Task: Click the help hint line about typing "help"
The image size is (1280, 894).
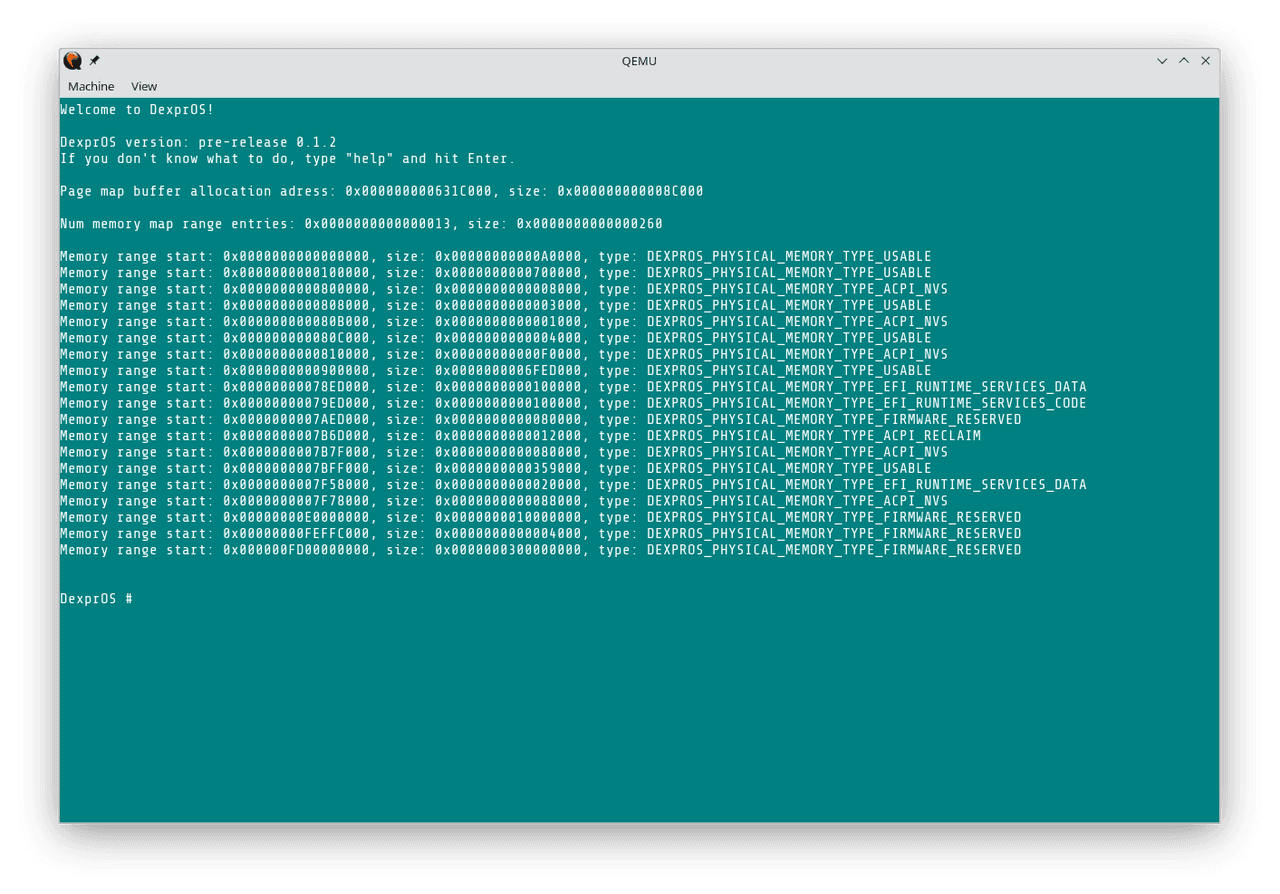Action: click(288, 158)
